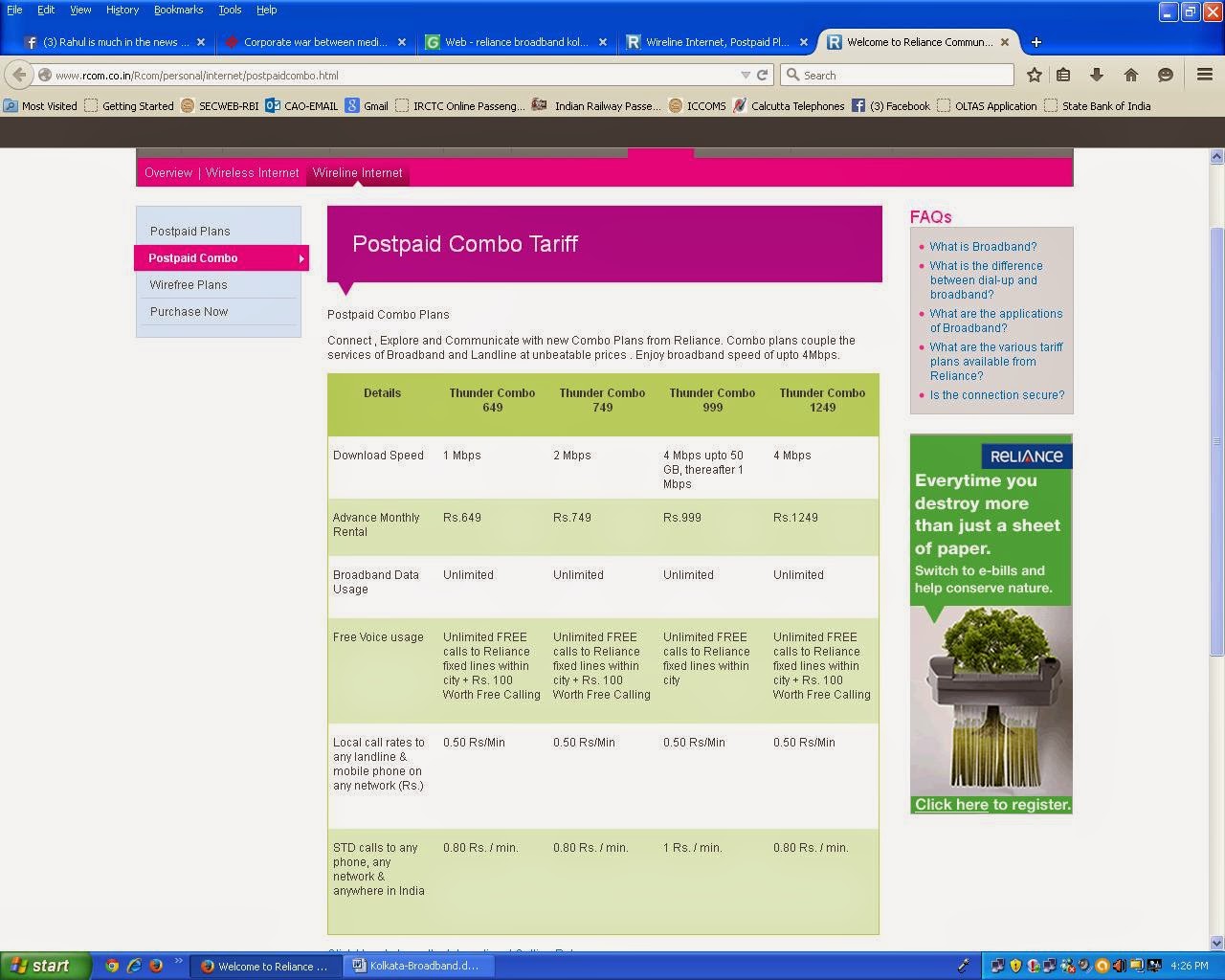Open Purchase Now in sidebar
Viewport: 1225px width, 980px height.
189,312
